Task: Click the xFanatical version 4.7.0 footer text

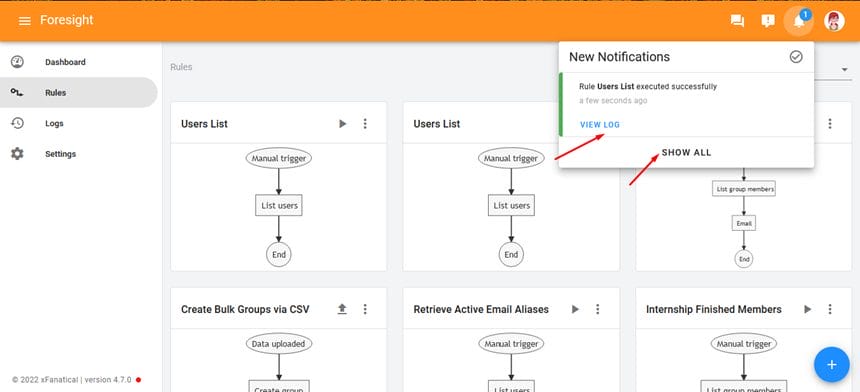Action: [72, 379]
